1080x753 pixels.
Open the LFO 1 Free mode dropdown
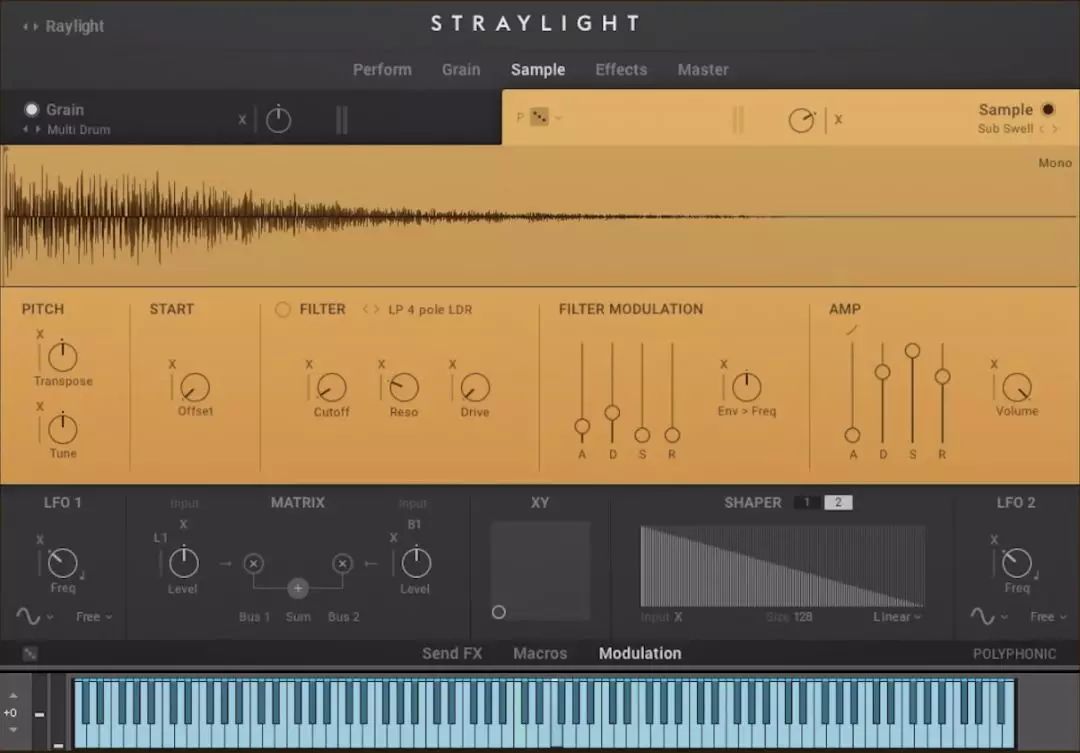pos(94,617)
